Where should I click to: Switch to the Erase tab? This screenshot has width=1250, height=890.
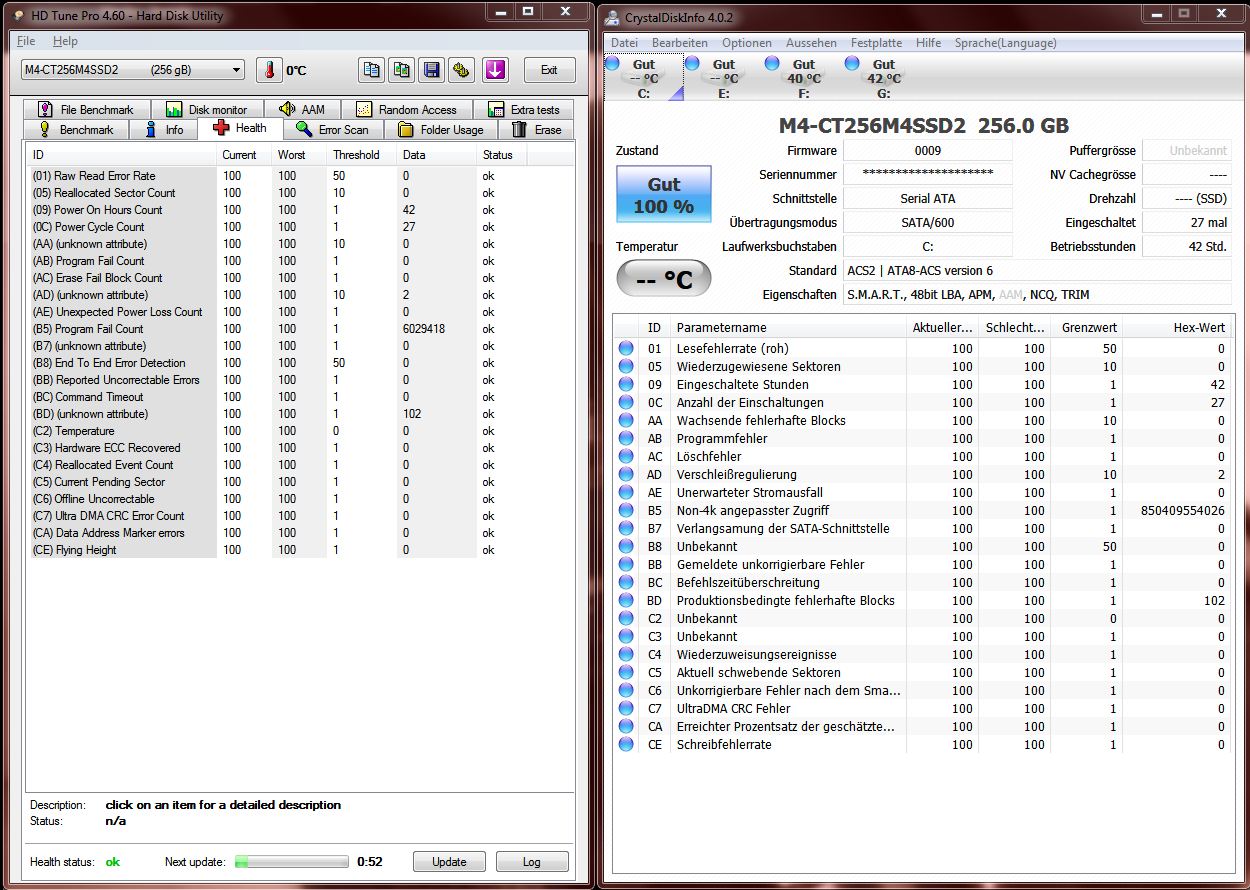[536, 130]
